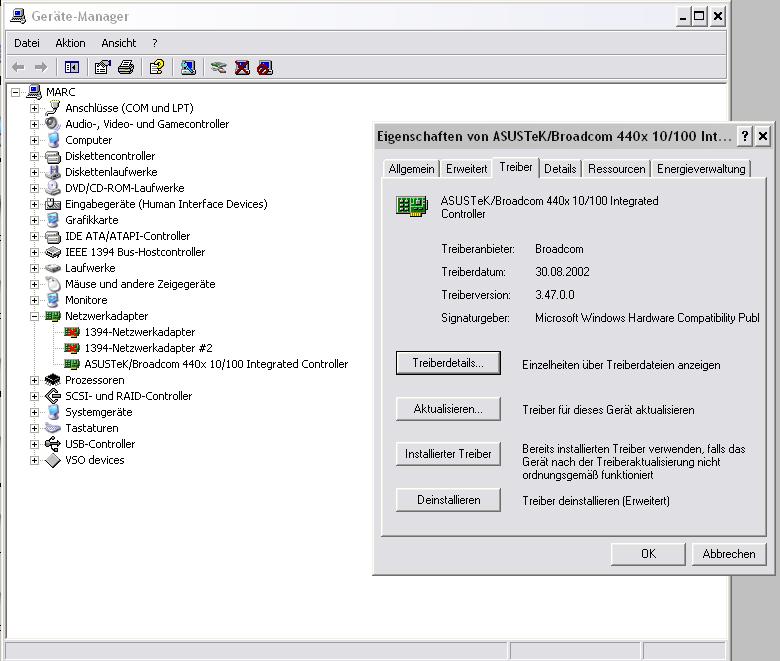Screen dimensions: 780x661
Task: Click the context help question mark button
Action: pyautogui.click(x=744, y=136)
